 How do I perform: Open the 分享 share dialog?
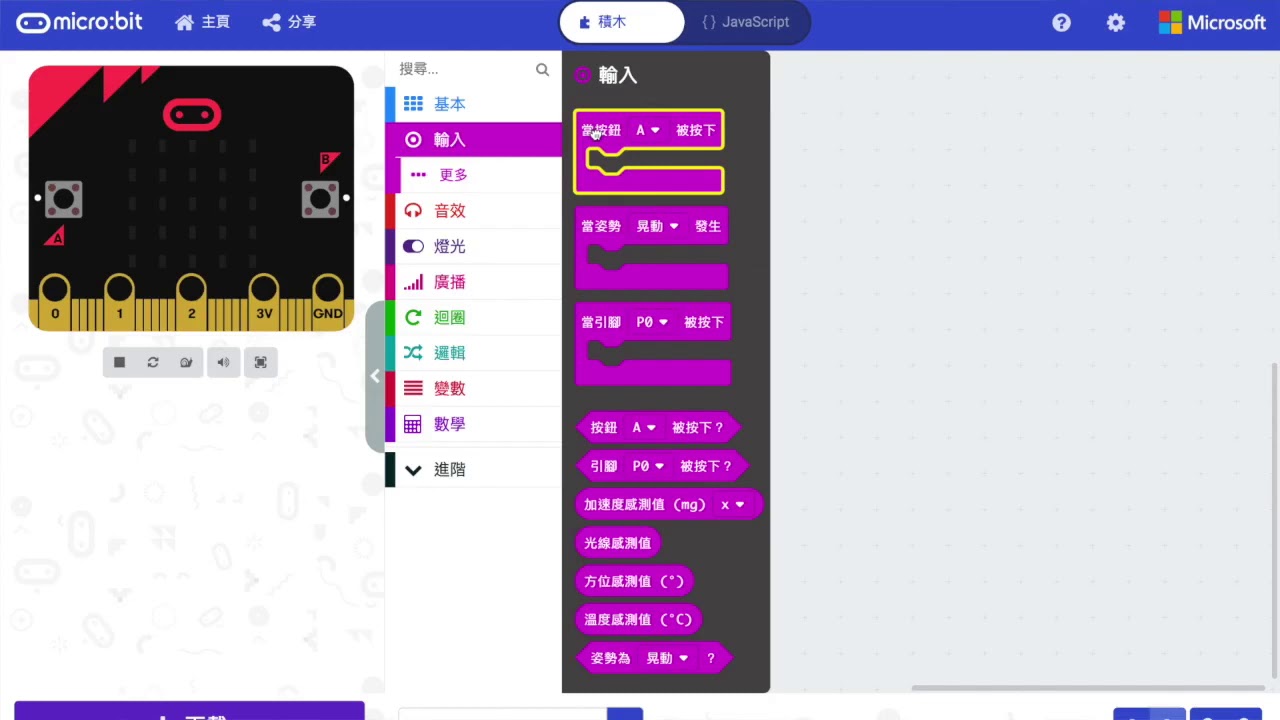tap(289, 22)
